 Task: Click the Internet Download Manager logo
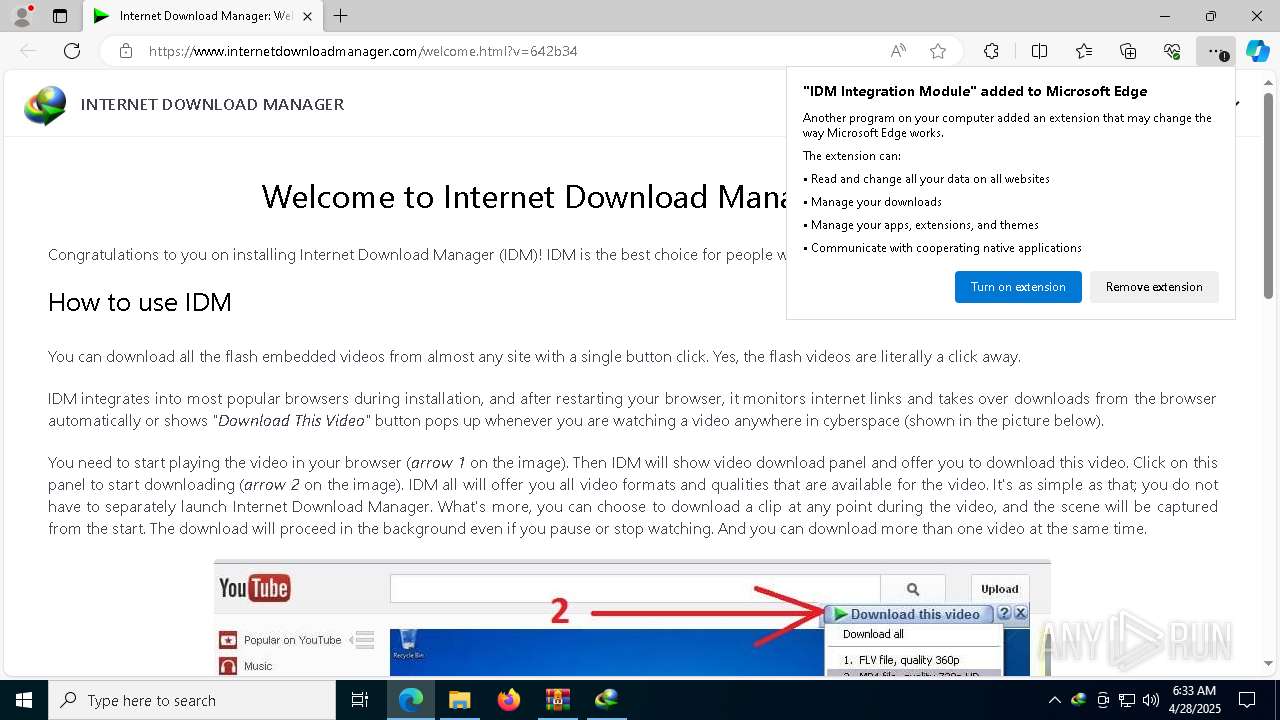pos(46,105)
